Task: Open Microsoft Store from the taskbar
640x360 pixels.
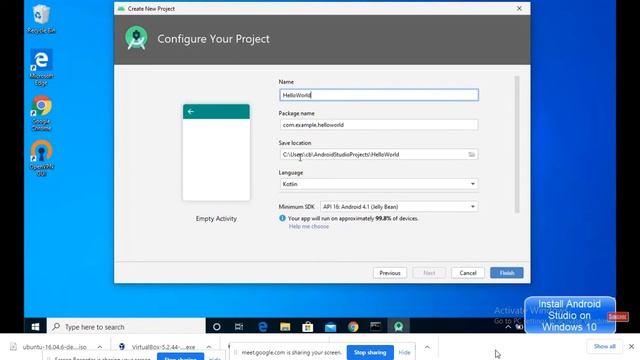Action: 308,327
